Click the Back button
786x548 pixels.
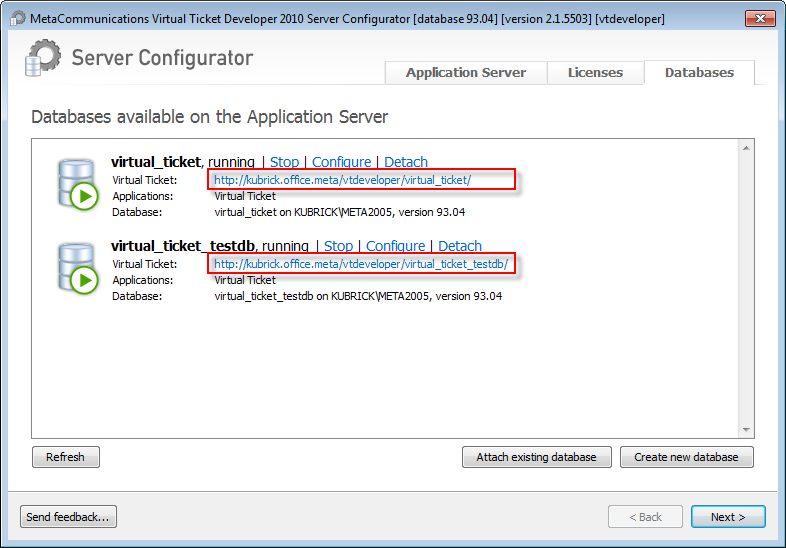click(x=645, y=516)
